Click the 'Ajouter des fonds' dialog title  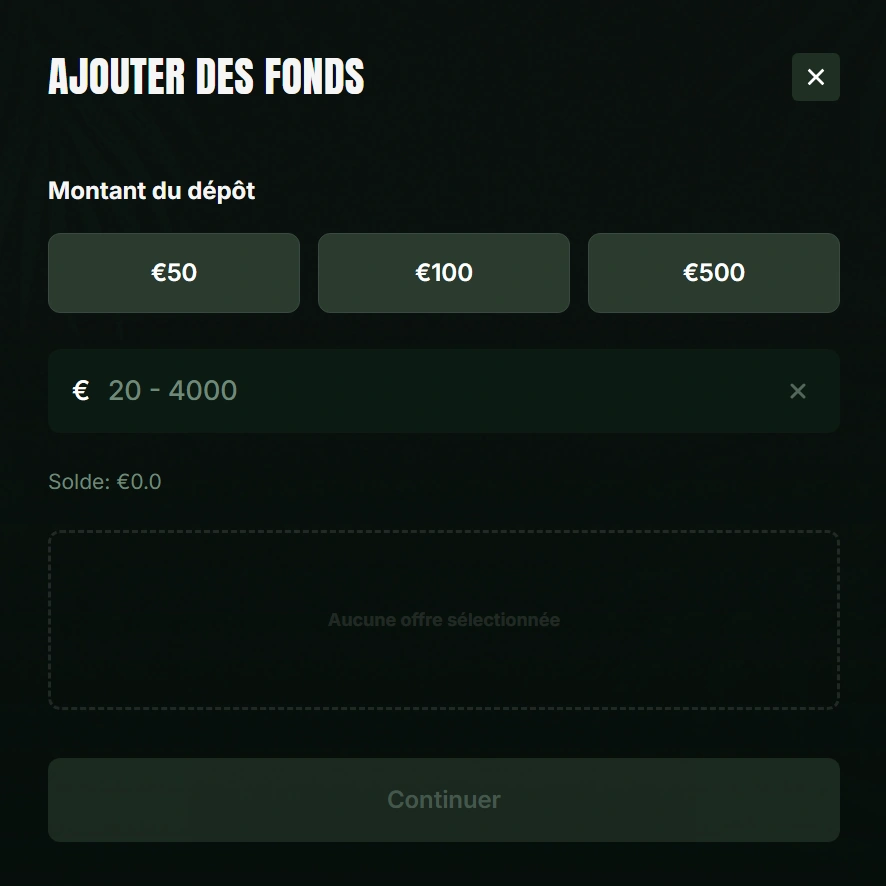(206, 77)
